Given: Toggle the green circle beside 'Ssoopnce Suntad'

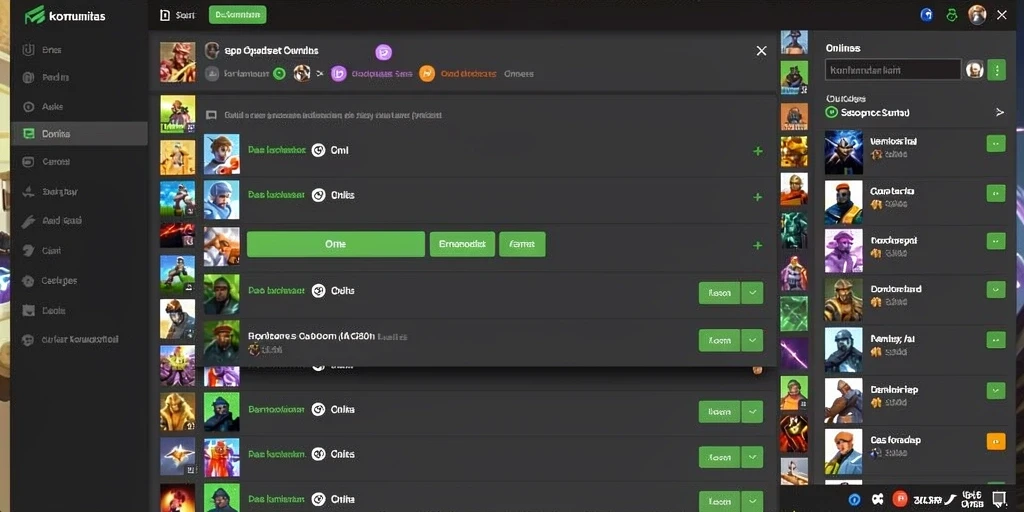Looking at the screenshot, I should pos(831,112).
